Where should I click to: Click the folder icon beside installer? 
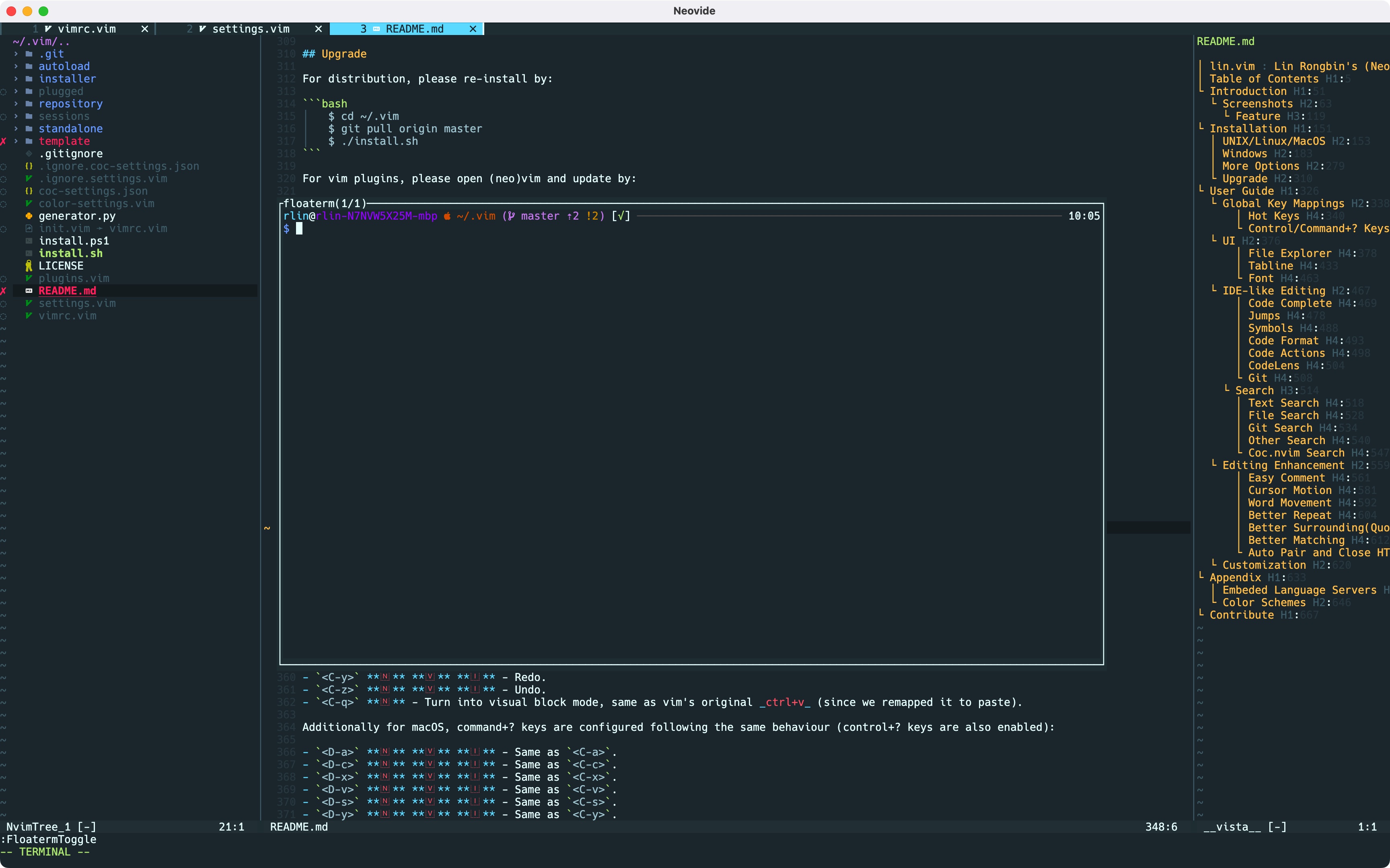click(x=29, y=79)
